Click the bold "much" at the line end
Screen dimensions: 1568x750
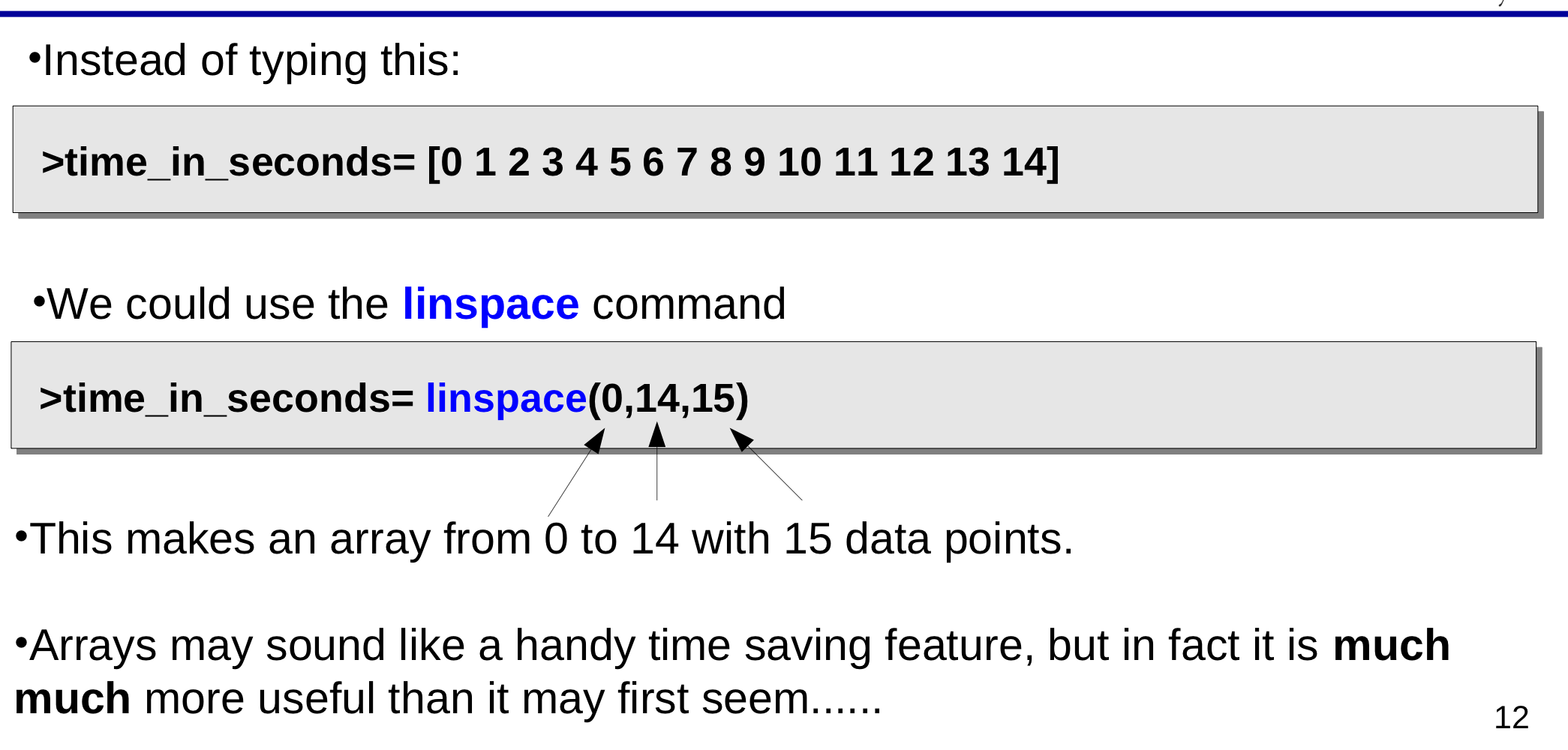click(1391, 646)
